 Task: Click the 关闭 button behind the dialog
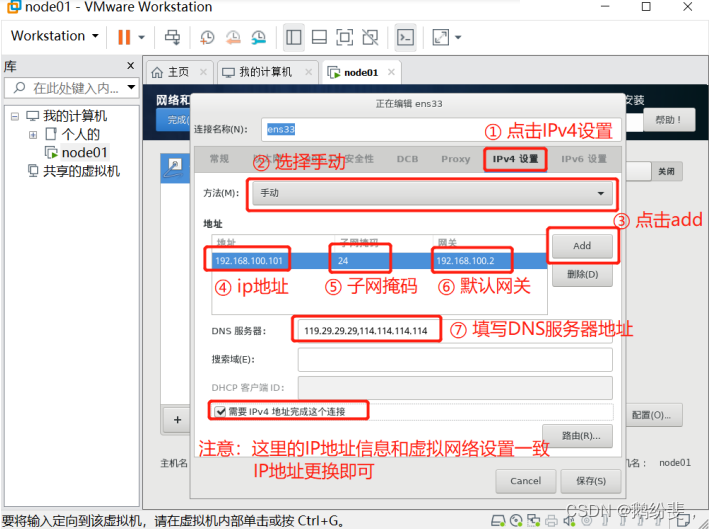pos(666,171)
